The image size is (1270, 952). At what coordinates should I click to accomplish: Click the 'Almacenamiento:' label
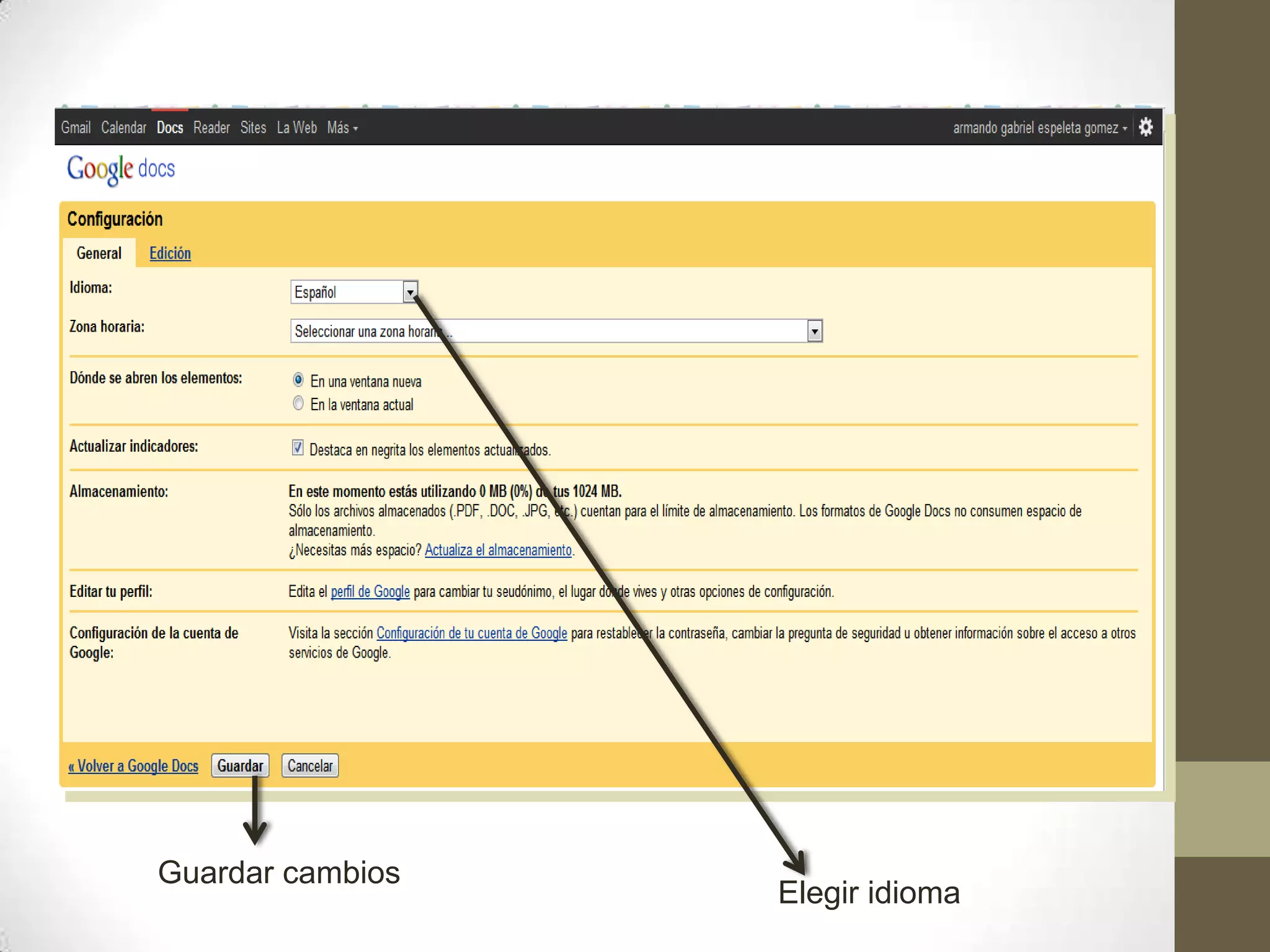point(118,491)
